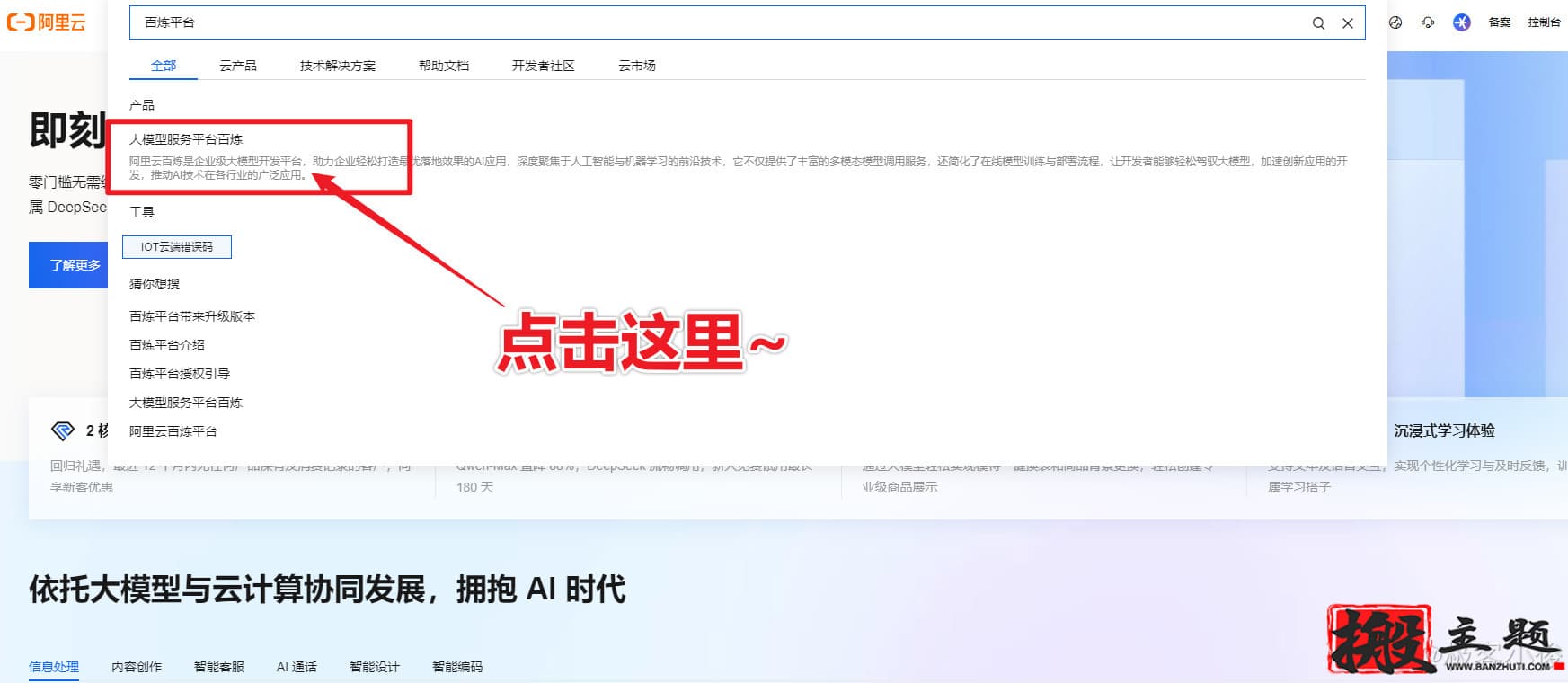This screenshot has width=1568, height=683.
Task: Open the globe language/region icon
Action: coord(1395,22)
